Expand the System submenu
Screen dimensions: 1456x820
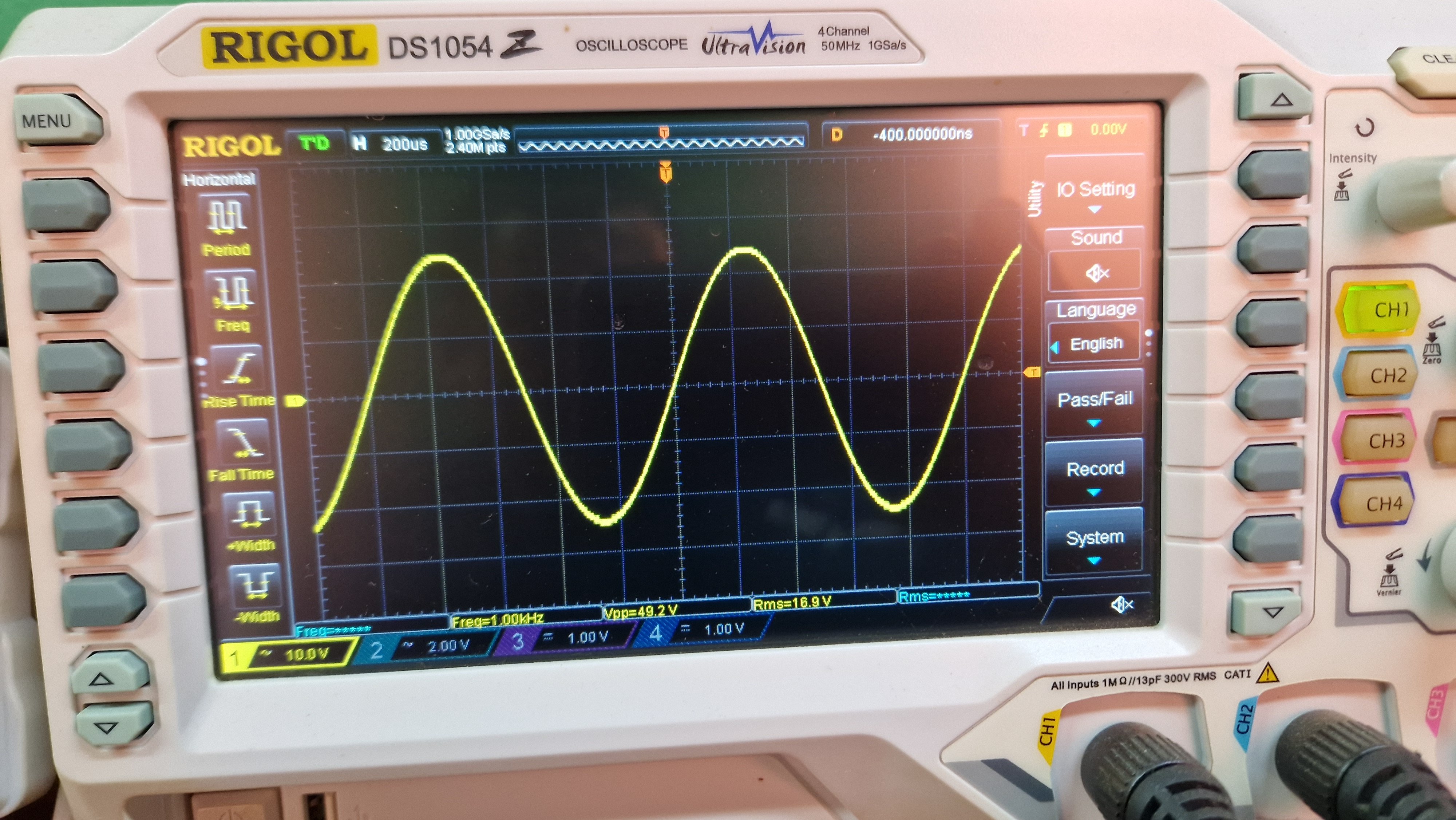pos(1094,542)
